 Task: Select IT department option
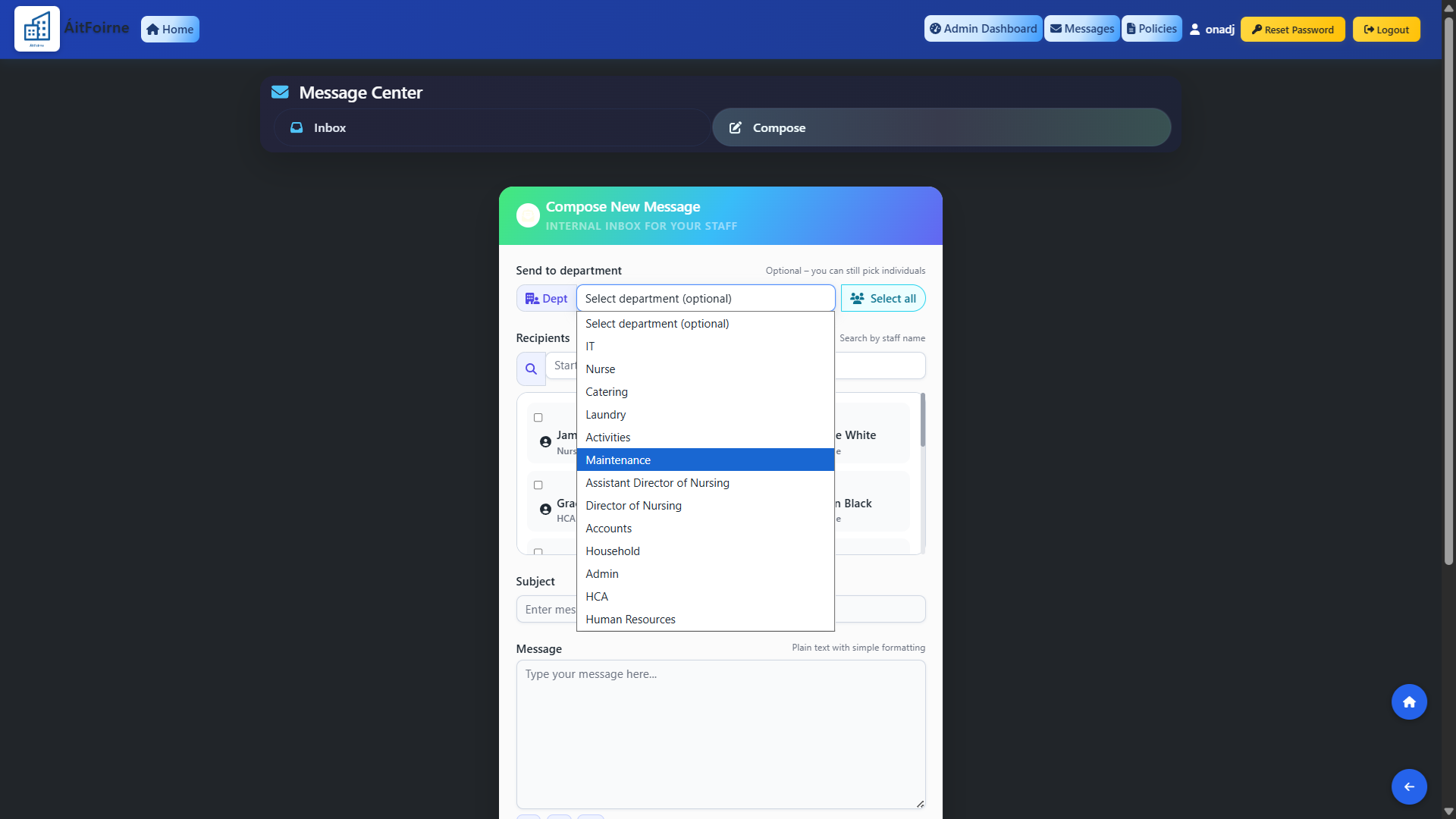[705, 347]
